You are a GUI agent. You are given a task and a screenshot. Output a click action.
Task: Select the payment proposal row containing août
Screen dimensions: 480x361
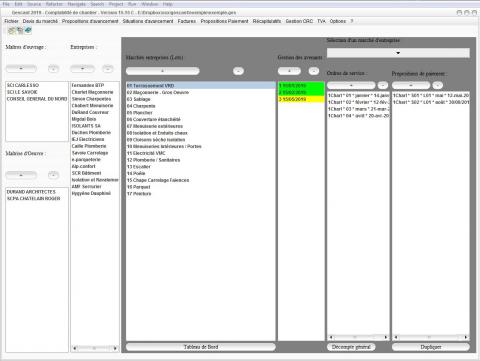431,102
